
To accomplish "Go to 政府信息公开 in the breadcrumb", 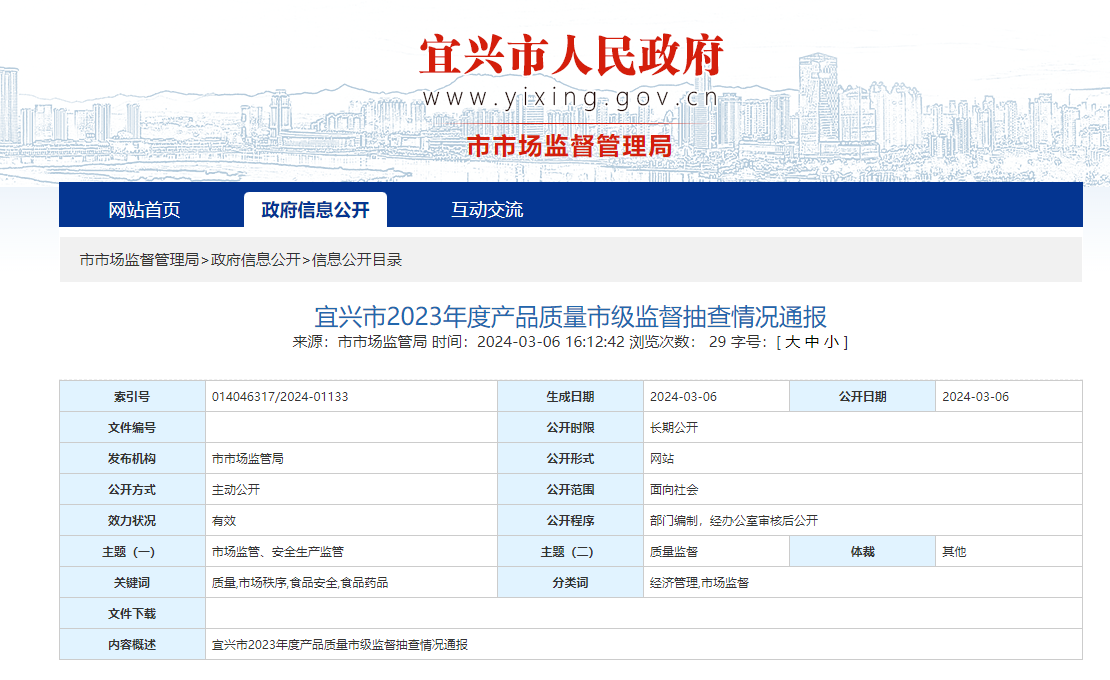I will coord(255,260).
